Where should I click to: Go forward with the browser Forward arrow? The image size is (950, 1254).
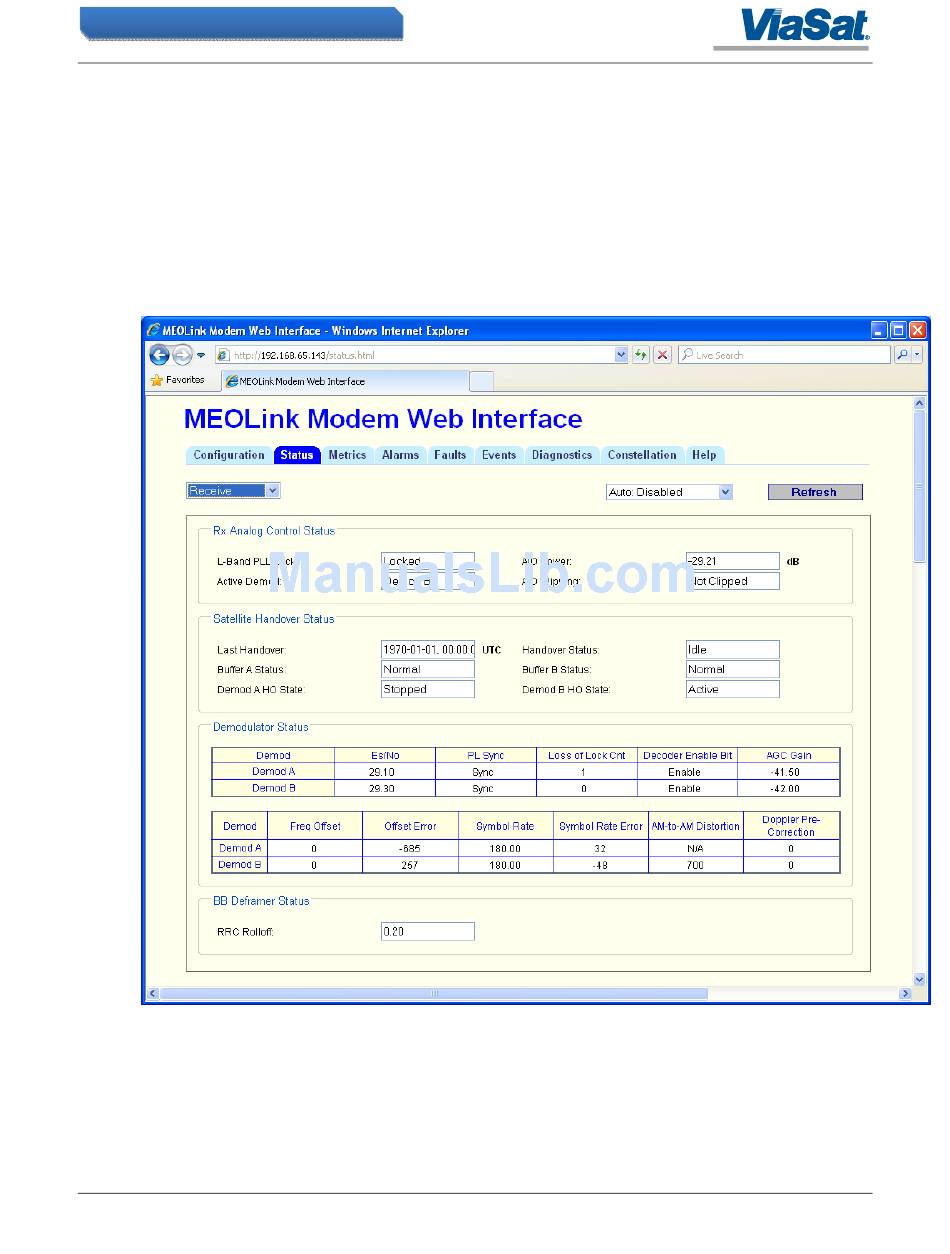tap(182, 355)
